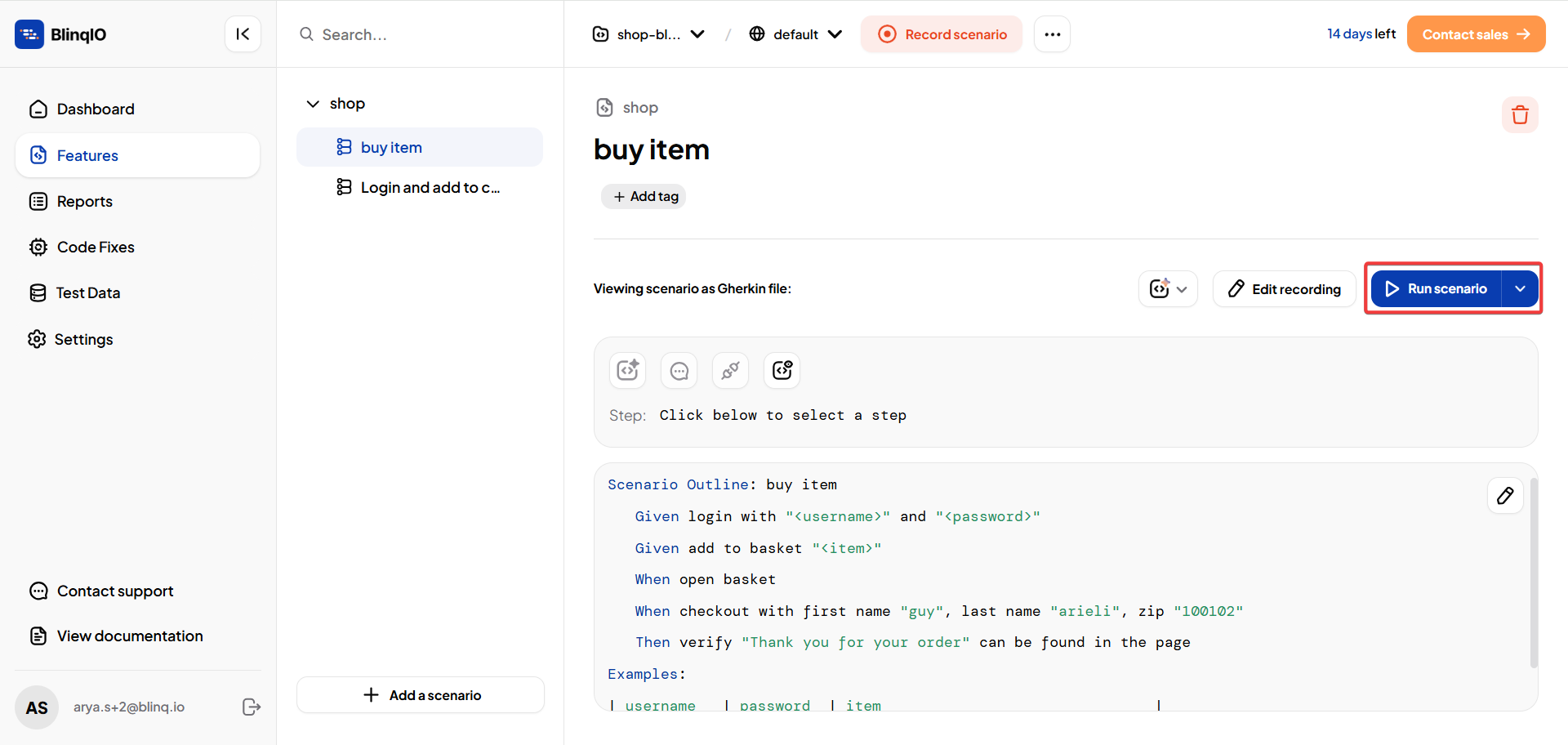Open the Run scenario options arrow

[x=1521, y=288]
